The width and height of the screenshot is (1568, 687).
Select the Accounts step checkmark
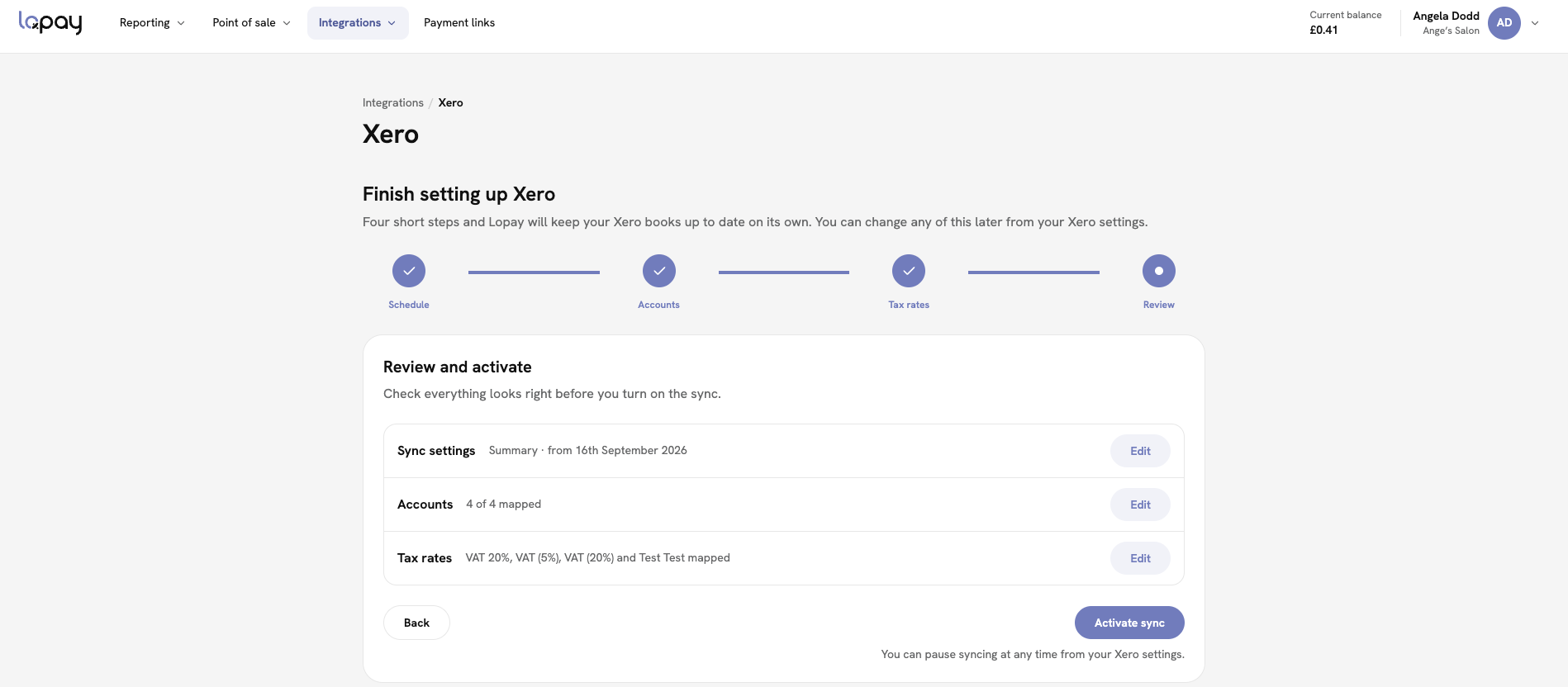[659, 271]
